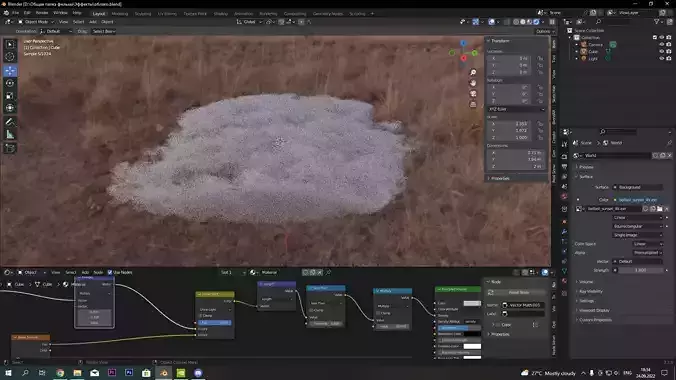Expand the Custom Properties panel
Image resolution: width=676 pixels, height=380 pixels.
coord(595,320)
